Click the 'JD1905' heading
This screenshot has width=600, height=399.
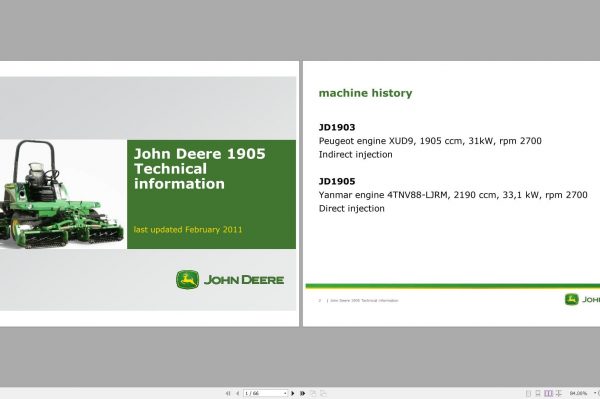337,181
